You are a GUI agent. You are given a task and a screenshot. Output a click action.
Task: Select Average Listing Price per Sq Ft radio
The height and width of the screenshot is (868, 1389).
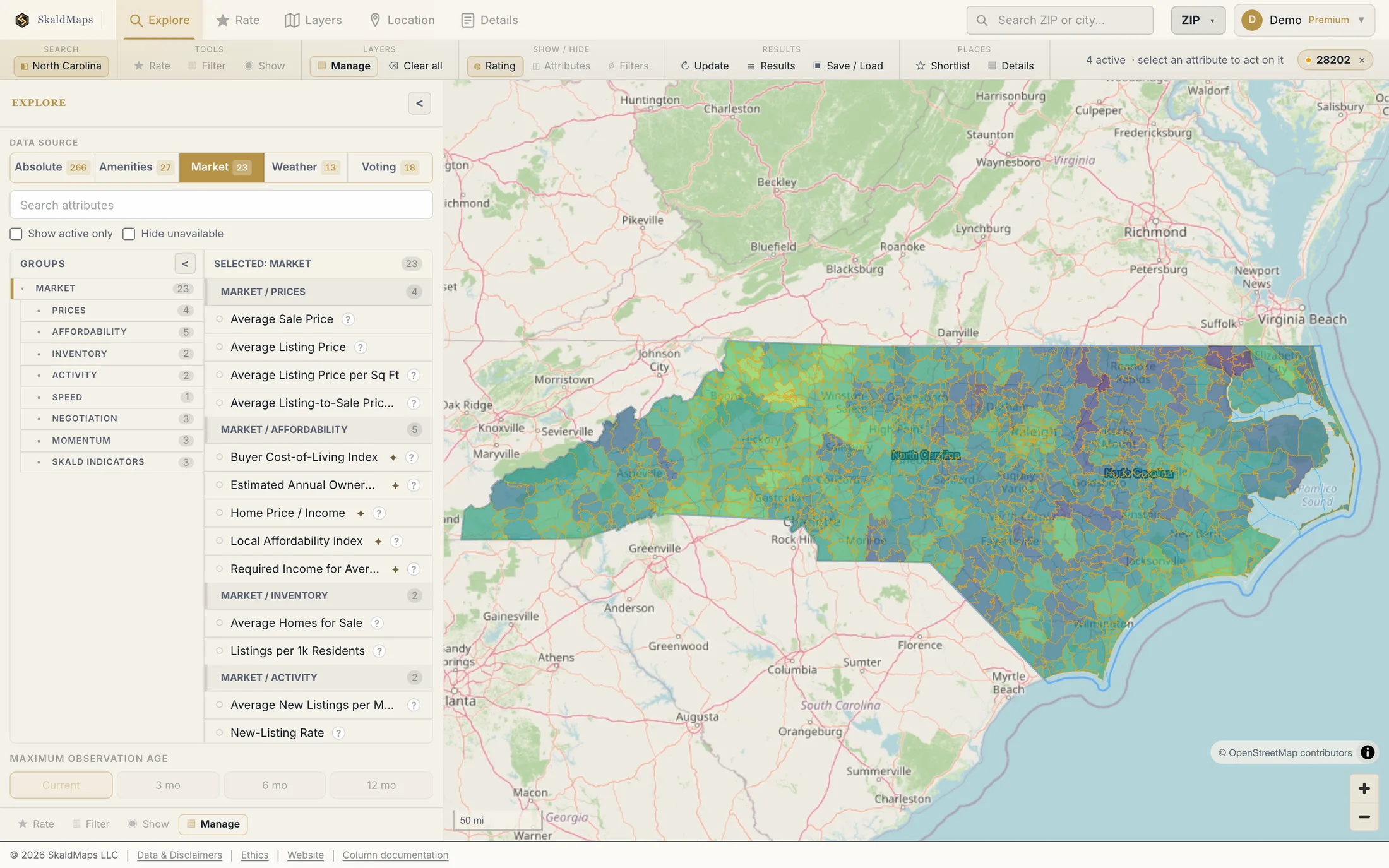(220, 375)
